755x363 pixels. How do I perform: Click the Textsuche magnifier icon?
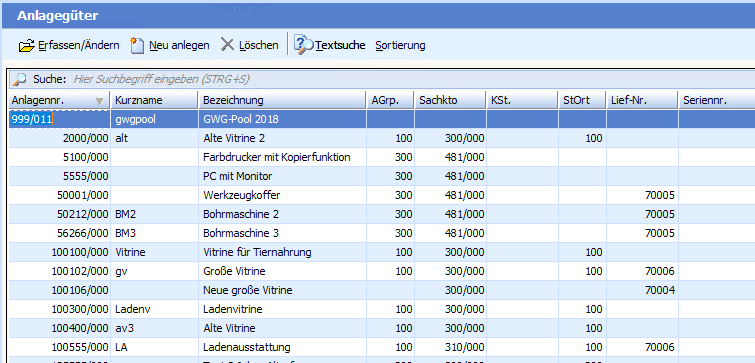[303, 45]
